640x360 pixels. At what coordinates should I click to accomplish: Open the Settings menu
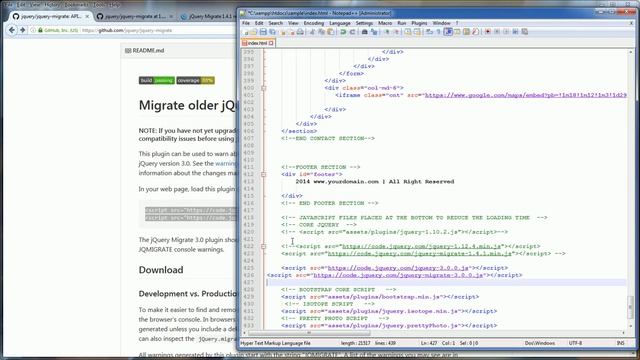pyautogui.click(x=364, y=23)
